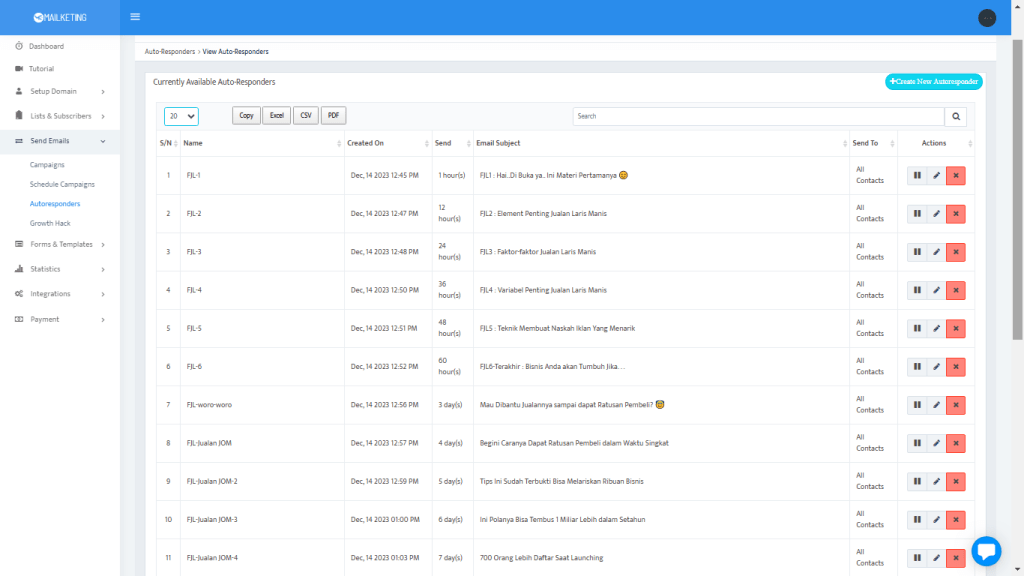Delete the FJL-1 autoresponder

(x=955, y=176)
